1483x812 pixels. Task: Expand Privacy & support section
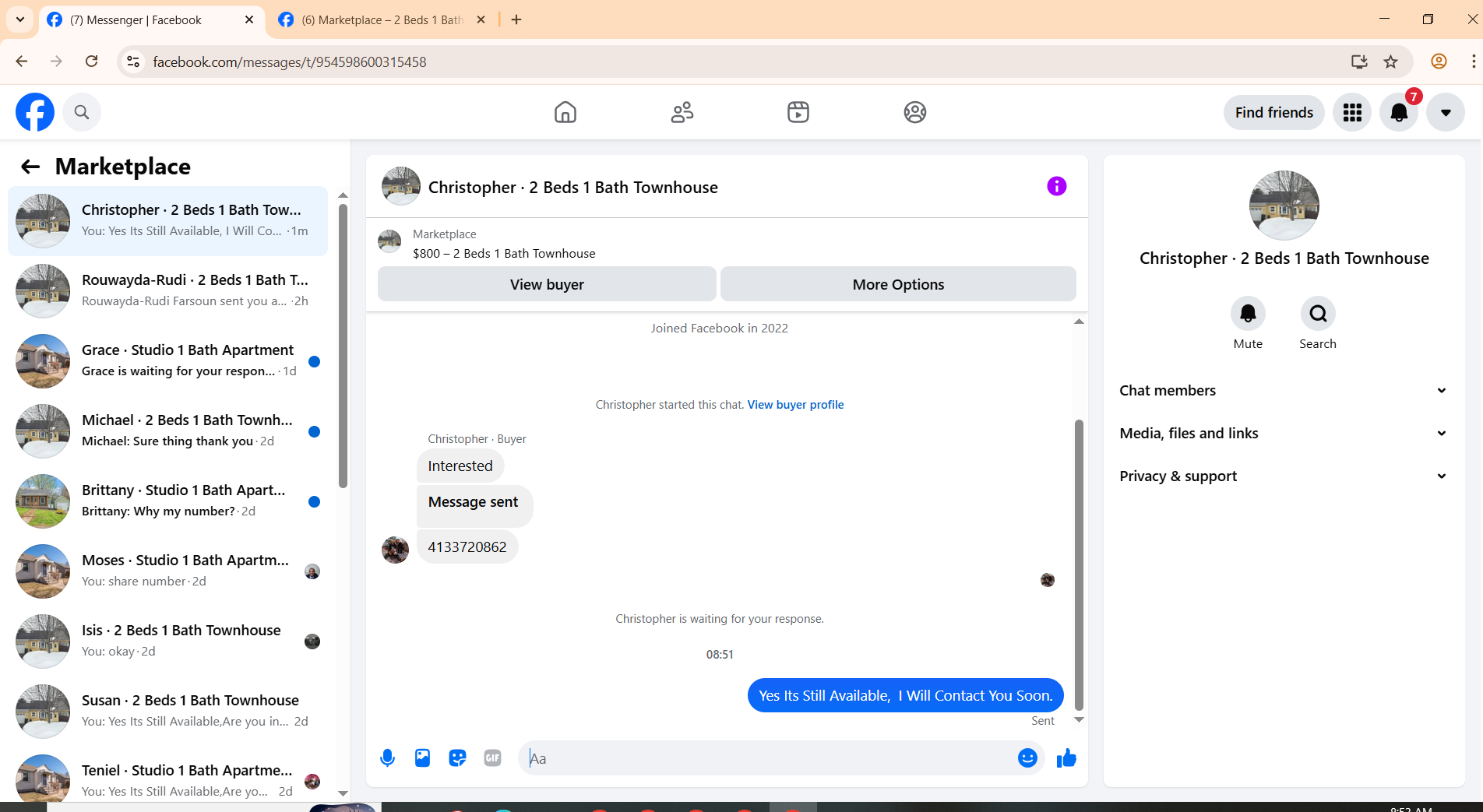click(1284, 476)
